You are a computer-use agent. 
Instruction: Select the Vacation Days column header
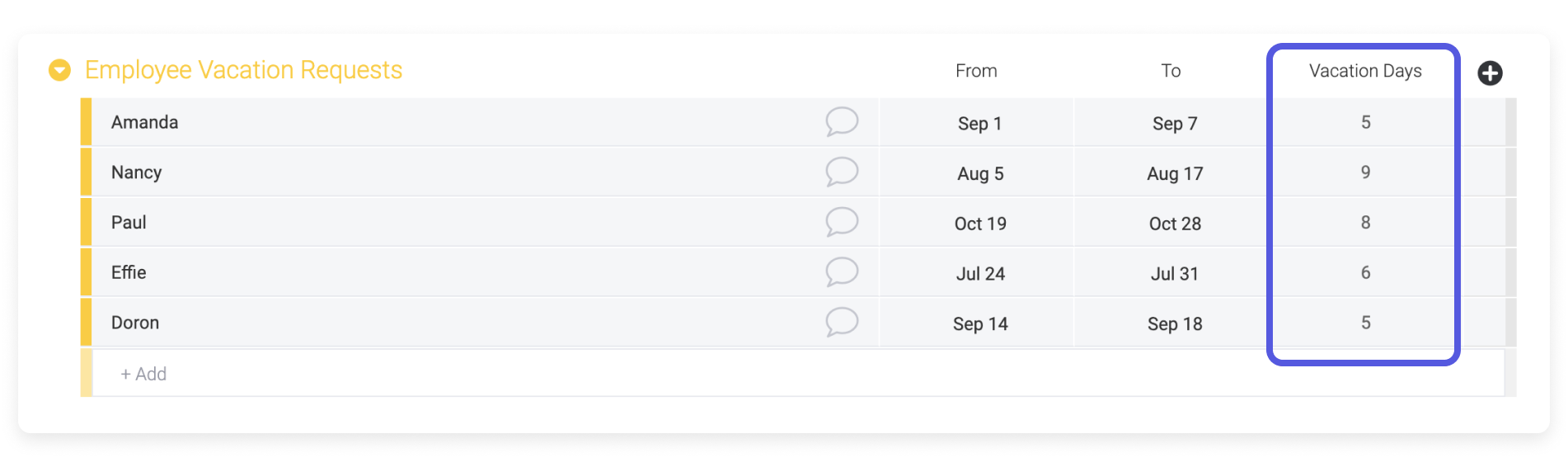tap(1365, 71)
